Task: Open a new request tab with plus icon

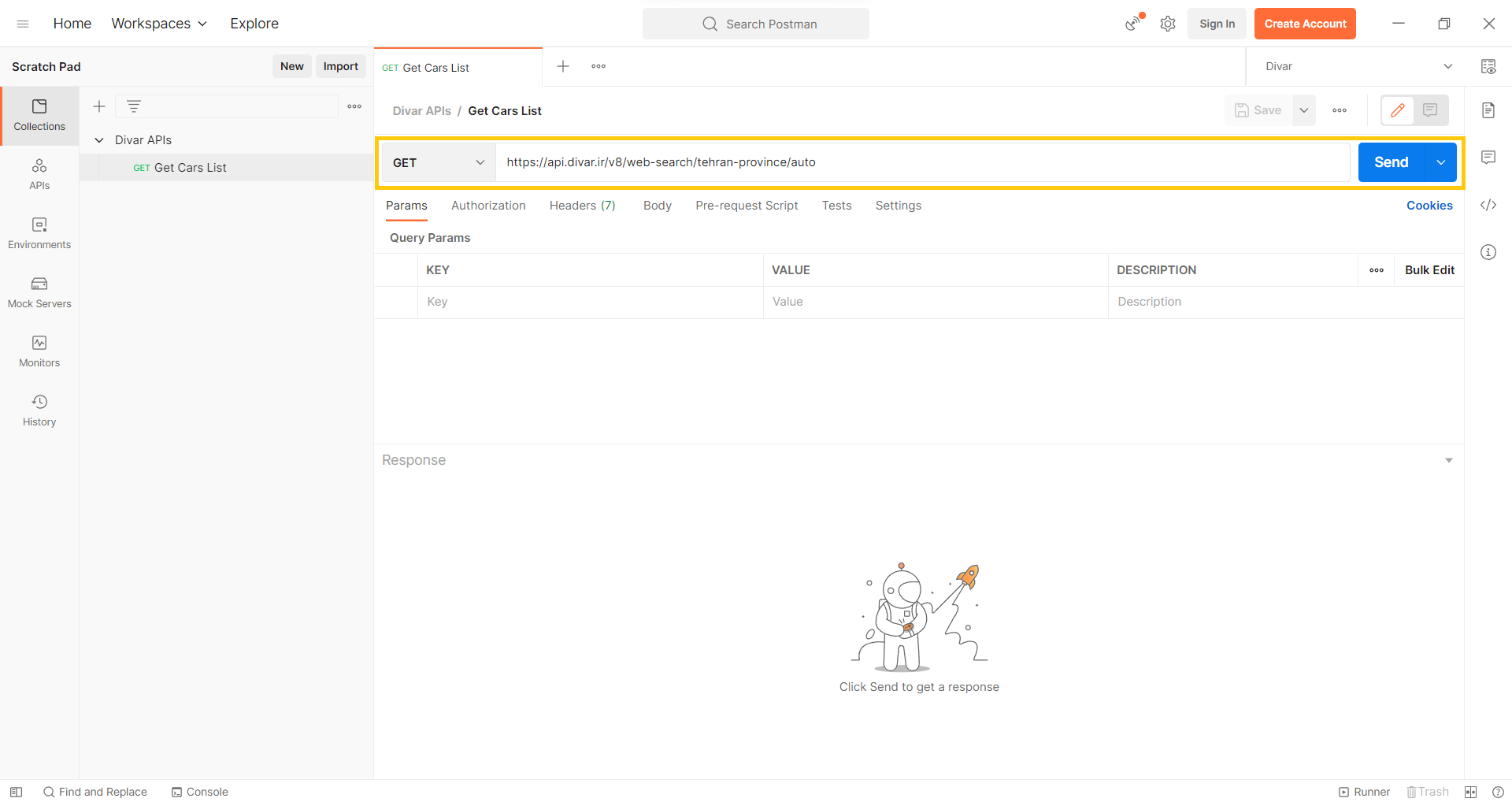Action: pyautogui.click(x=563, y=66)
